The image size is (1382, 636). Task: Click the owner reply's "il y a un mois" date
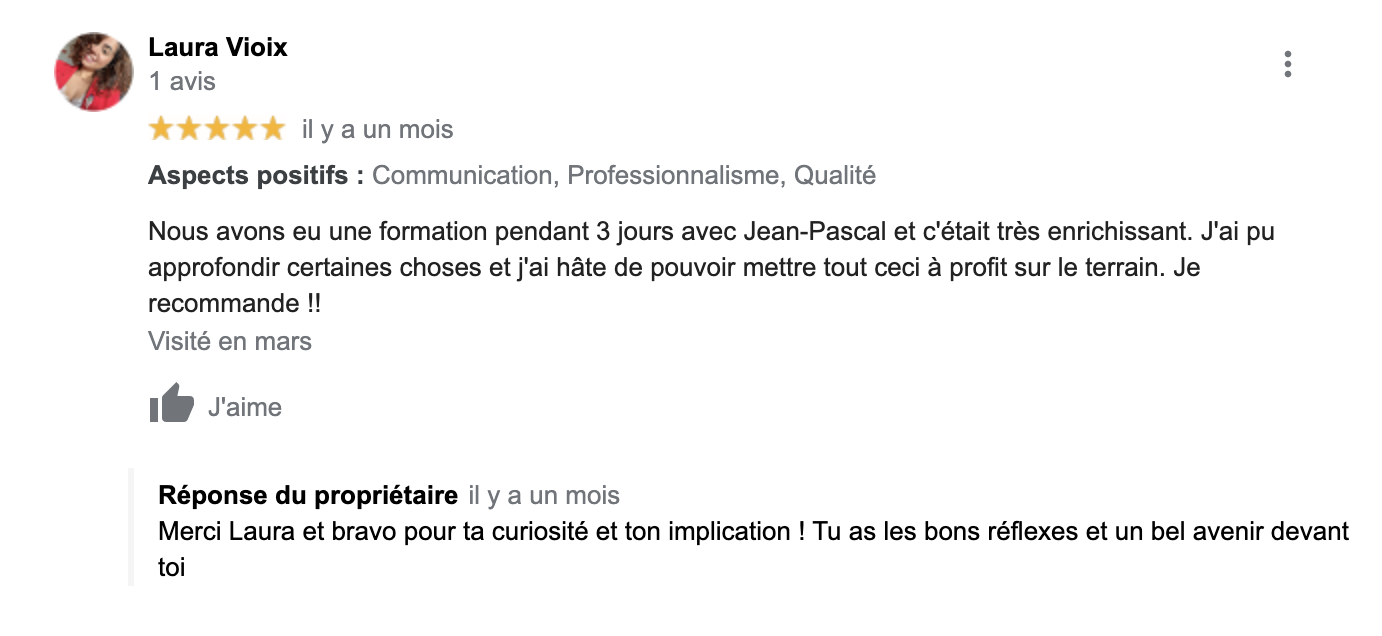coord(544,495)
